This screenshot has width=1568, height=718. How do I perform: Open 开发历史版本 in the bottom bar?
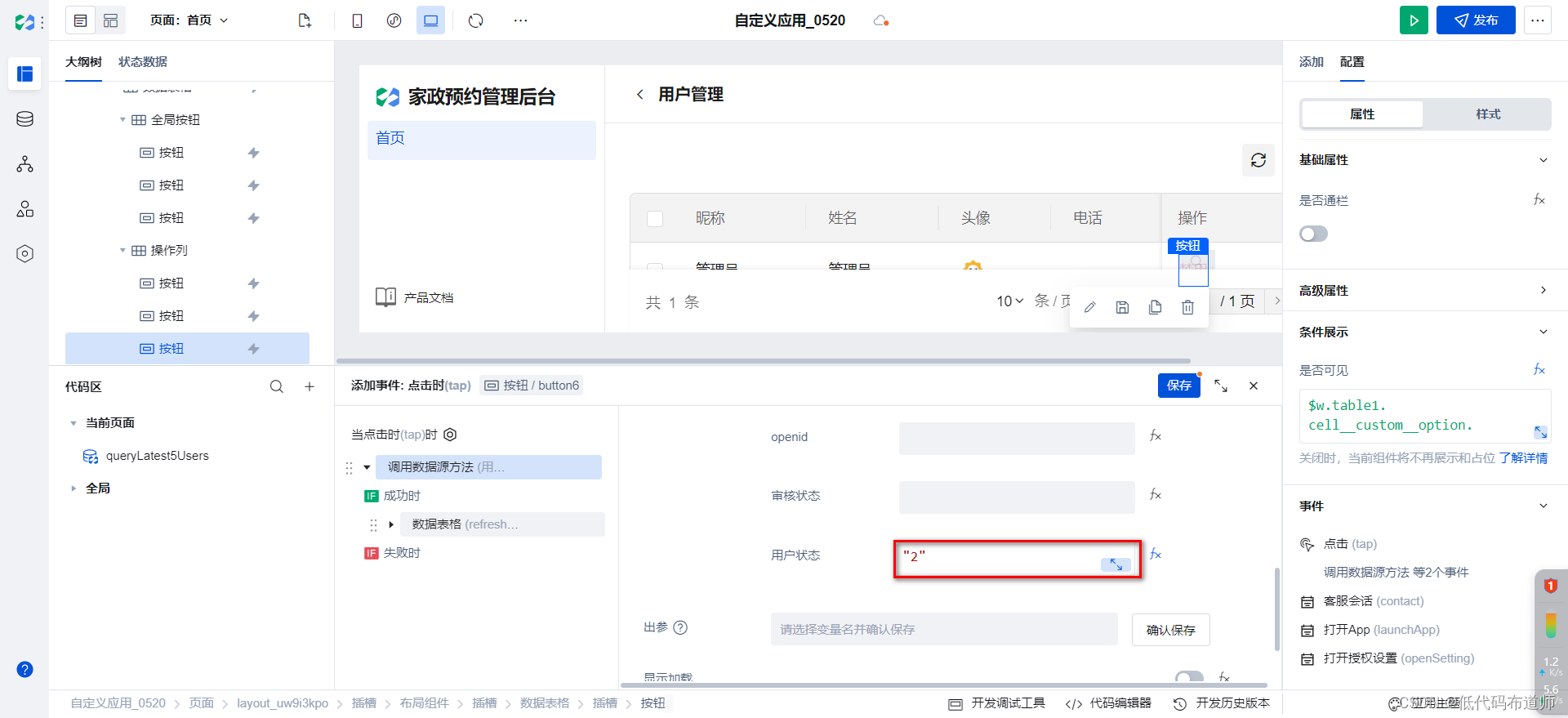[x=1222, y=703]
